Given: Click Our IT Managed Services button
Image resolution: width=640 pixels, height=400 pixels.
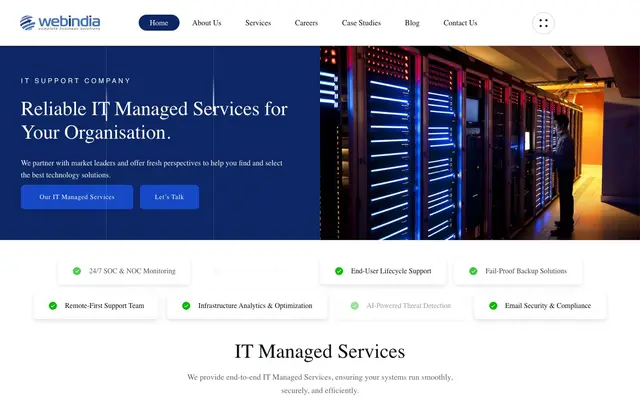Looking at the screenshot, I should click(x=77, y=197).
